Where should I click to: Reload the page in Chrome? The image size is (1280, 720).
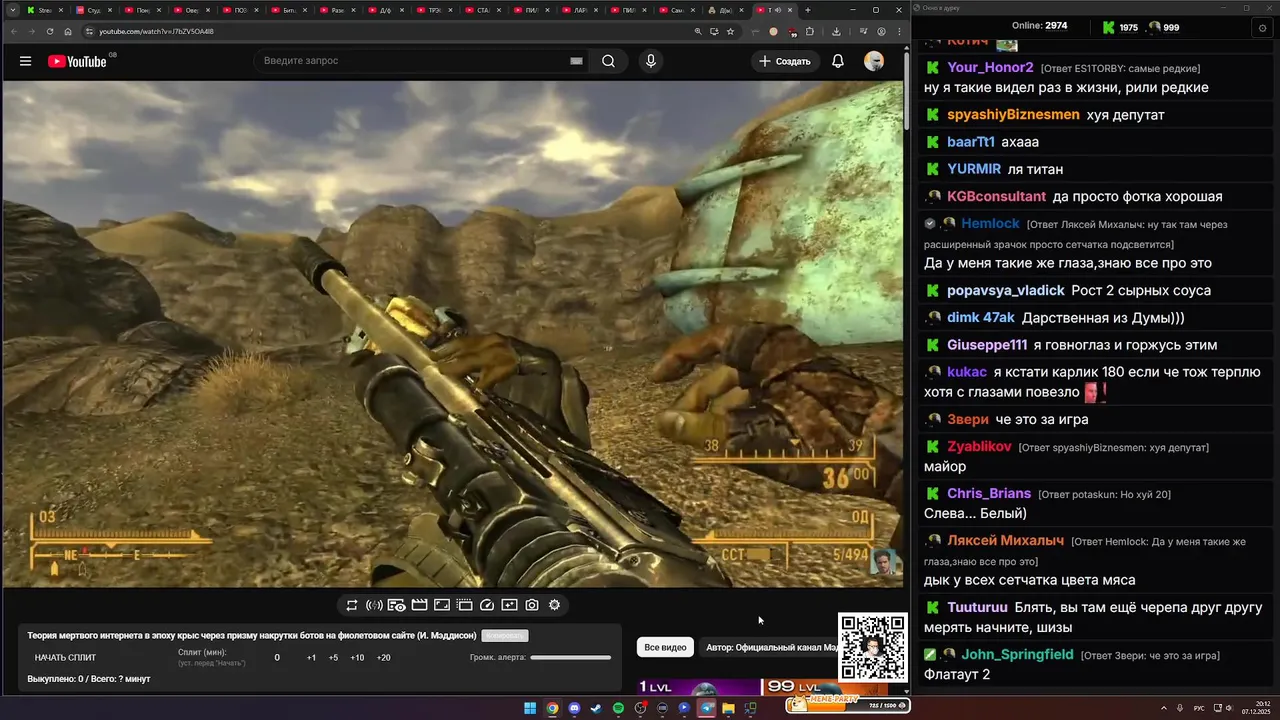coord(50,31)
